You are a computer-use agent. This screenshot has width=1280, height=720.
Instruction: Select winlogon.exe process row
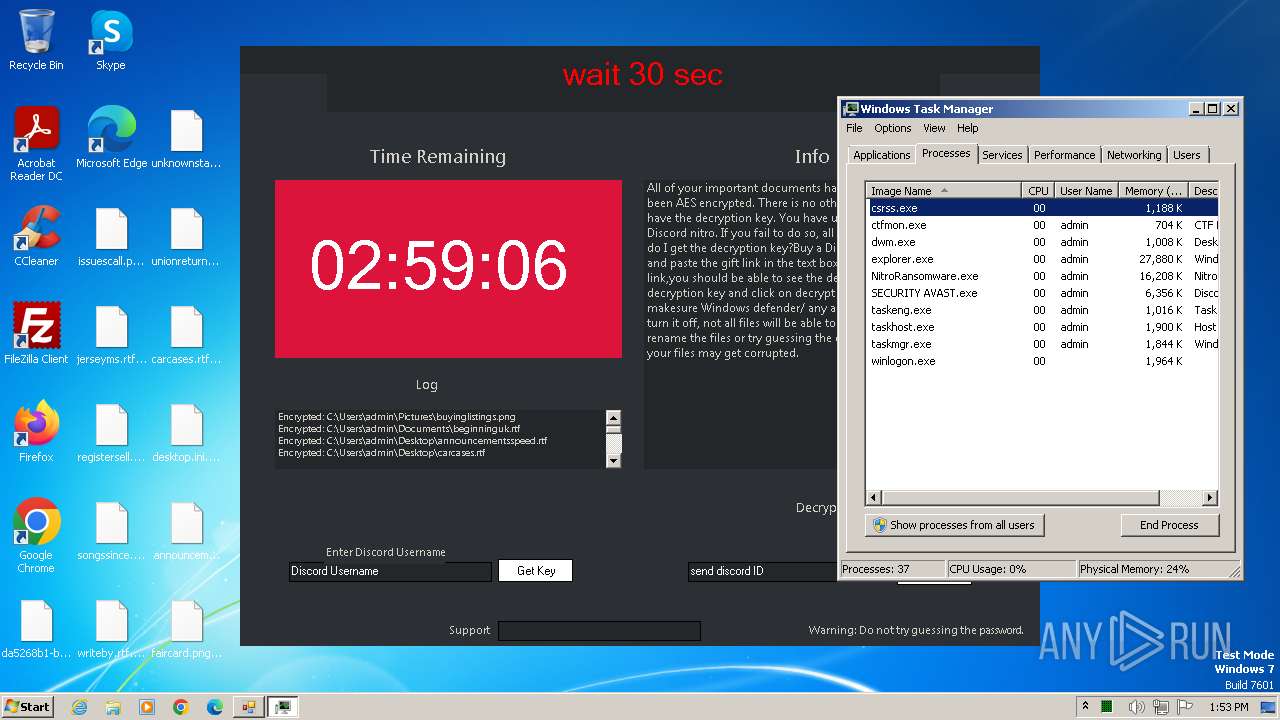(1042, 361)
